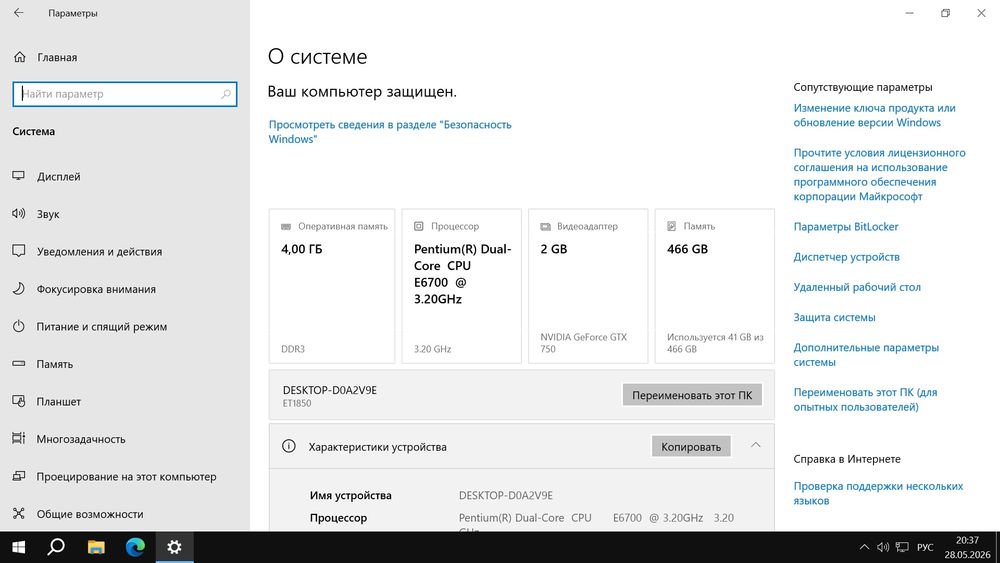Click the RAM chip icon on card
The width and height of the screenshot is (1000, 563).
(x=286, y=226)
